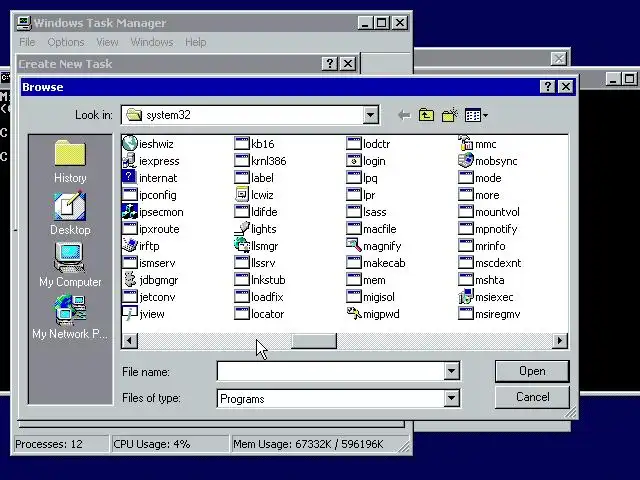Open the View menu button
Screen dimensions: 640x480
(x=476, y=116)
